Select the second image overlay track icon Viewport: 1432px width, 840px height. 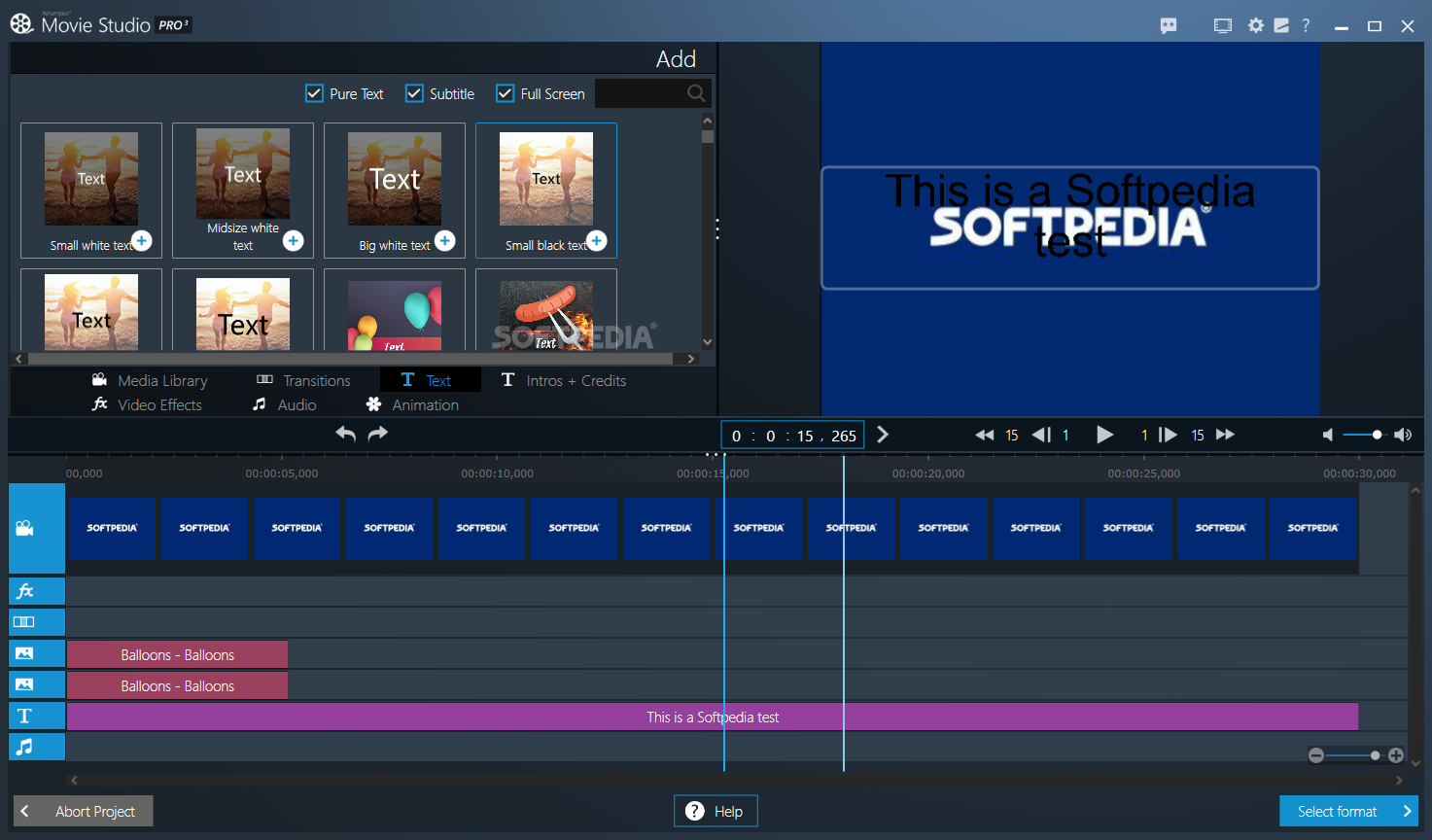37,684
